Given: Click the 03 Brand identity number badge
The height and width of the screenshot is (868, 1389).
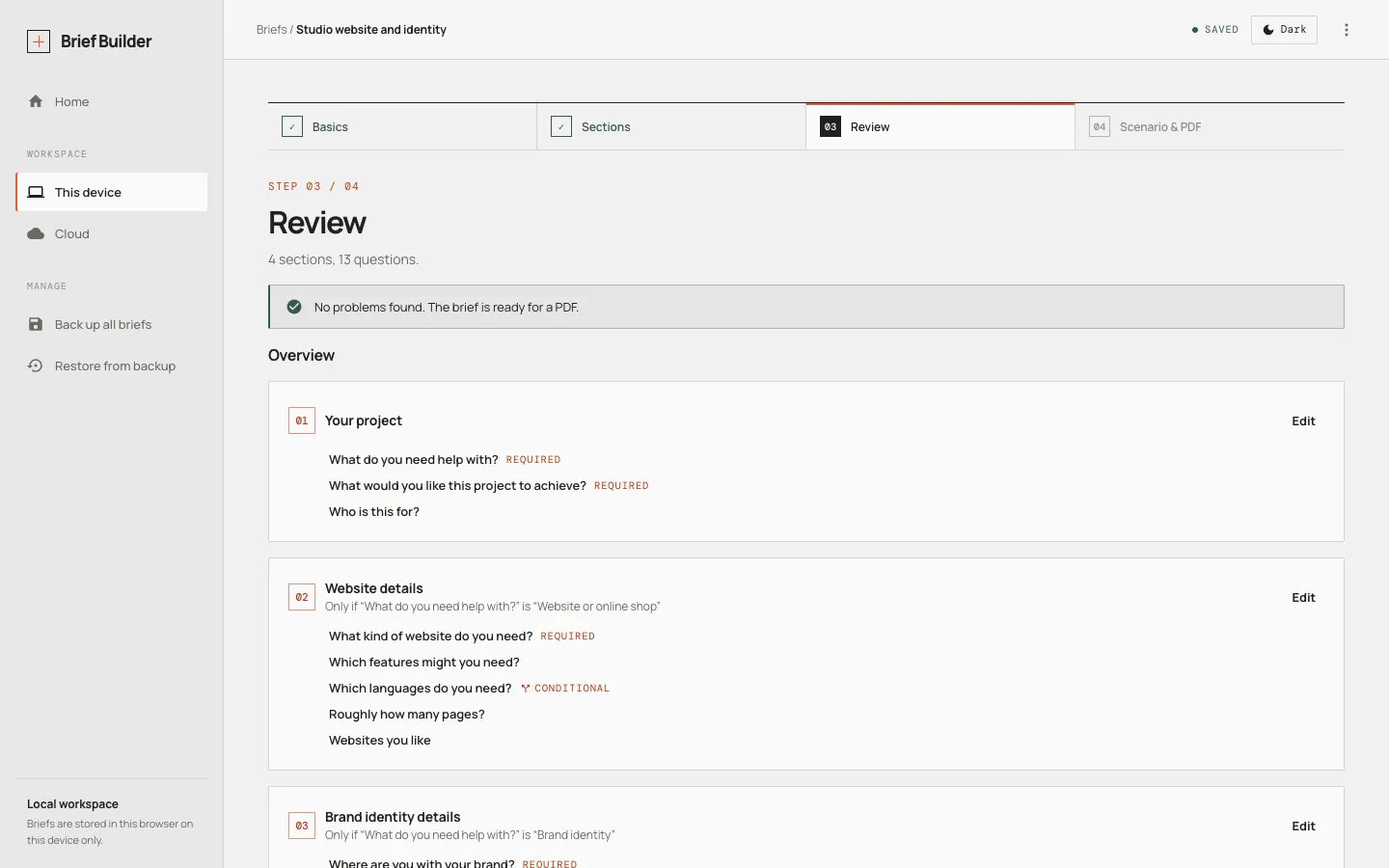Looking at the screenshot, I should (302, 826).
